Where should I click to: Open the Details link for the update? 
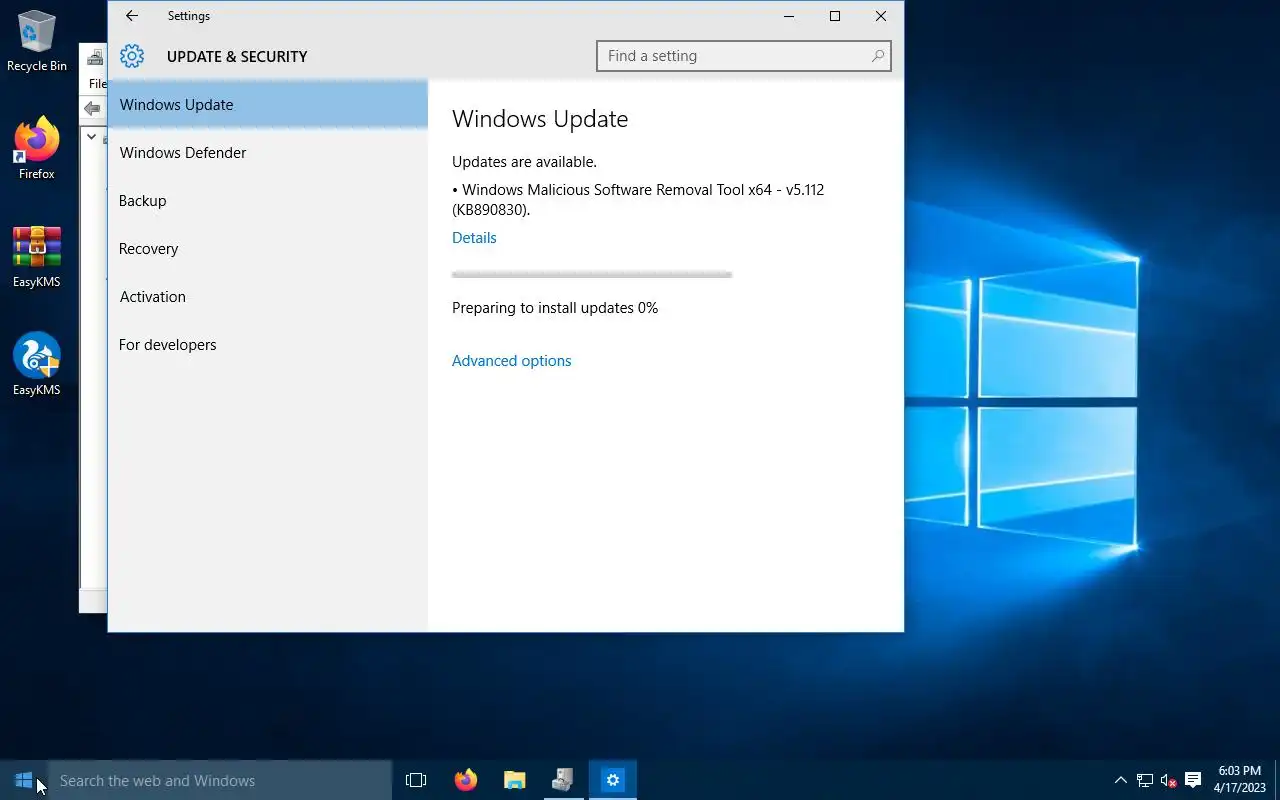(474, 238)
